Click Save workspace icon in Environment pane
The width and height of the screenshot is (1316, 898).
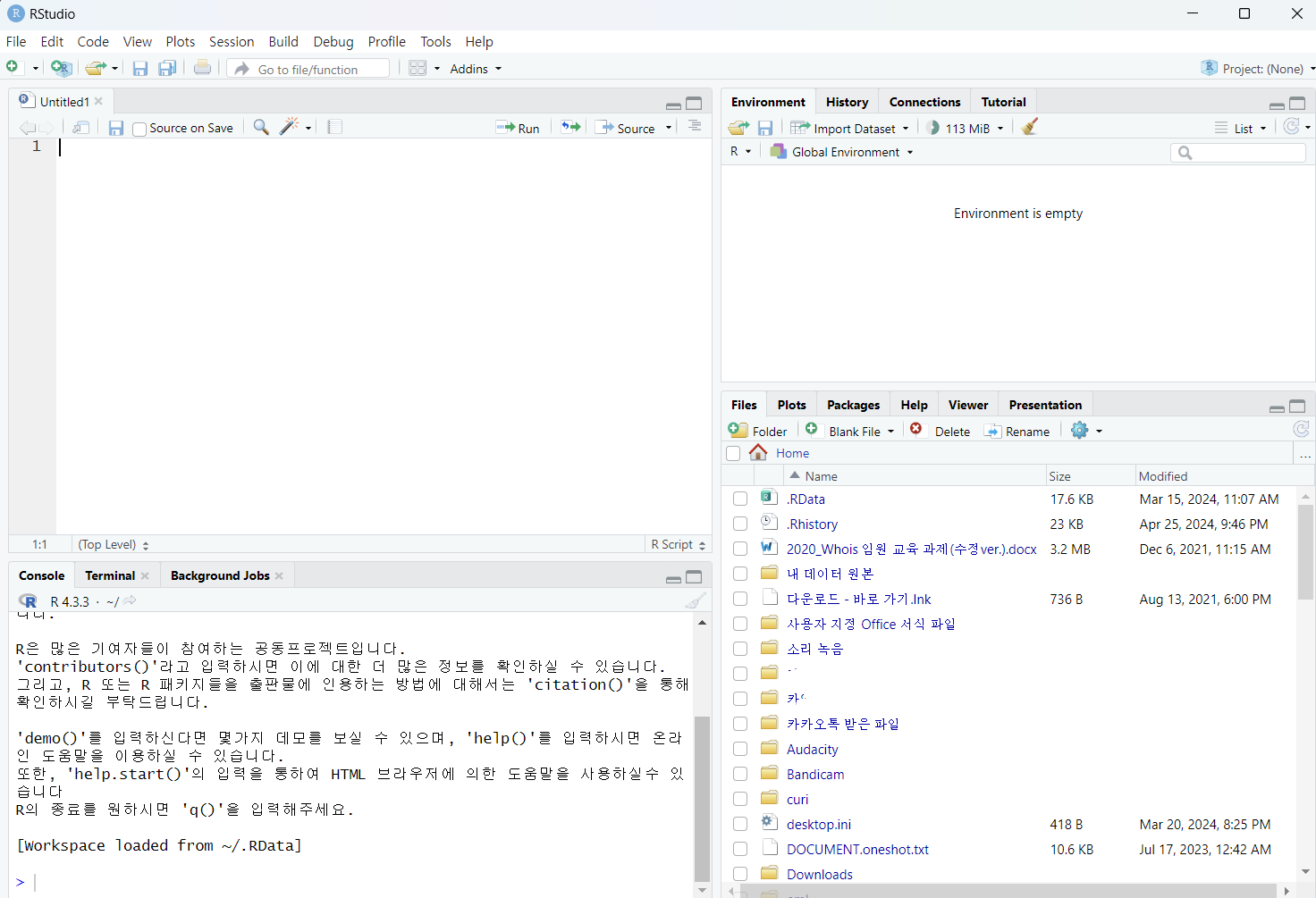point(765,128)
